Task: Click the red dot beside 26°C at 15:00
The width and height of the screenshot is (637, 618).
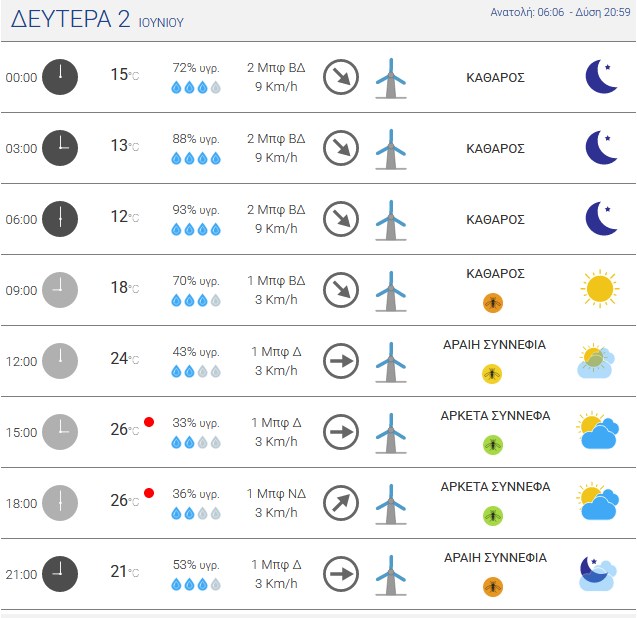Action: pos(149,422)
